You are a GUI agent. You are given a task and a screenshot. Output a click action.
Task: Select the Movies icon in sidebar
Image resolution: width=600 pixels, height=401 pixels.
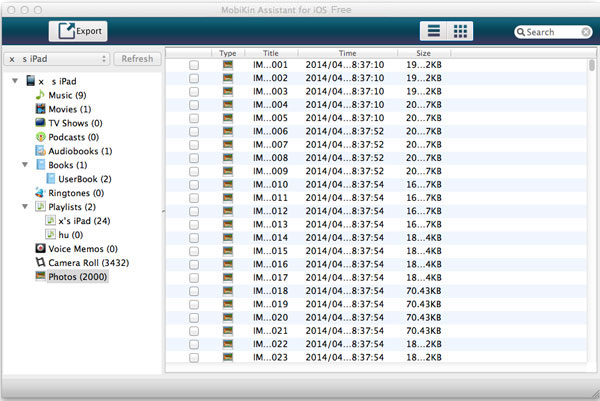click(40, 109)
